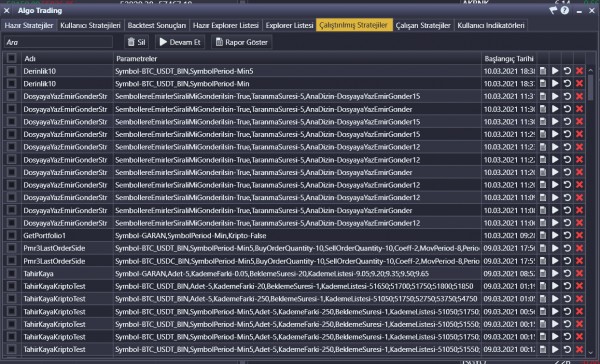600x364 pixels.
Task: Play the TahirKayaKriptoTest KademeFarki-20 strategy
Action: pyautogui.click(x=555, y=286)
